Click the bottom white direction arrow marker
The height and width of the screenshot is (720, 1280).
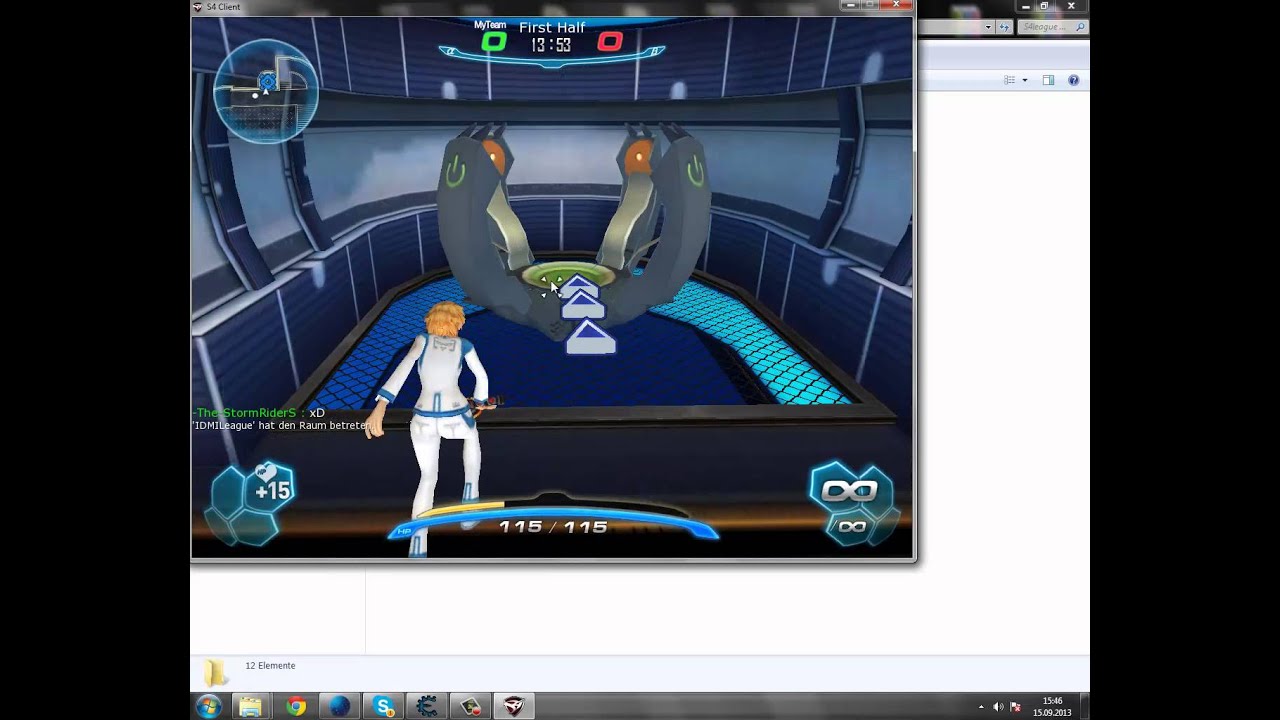[x=590, y=338]
